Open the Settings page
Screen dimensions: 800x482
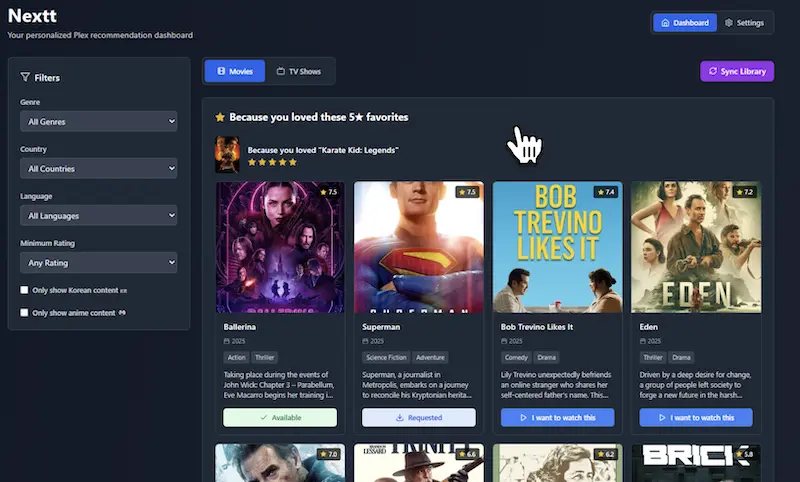744,23
